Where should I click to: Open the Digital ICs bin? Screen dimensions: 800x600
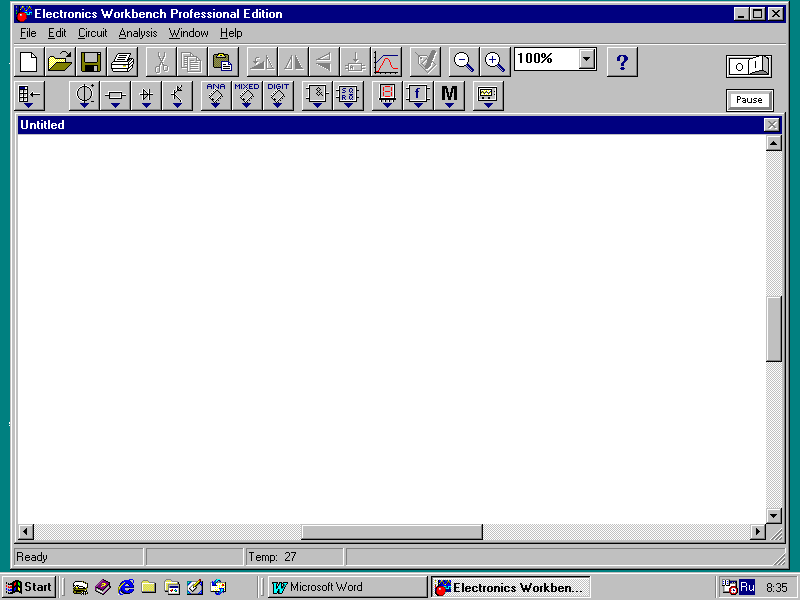[278, 95]
